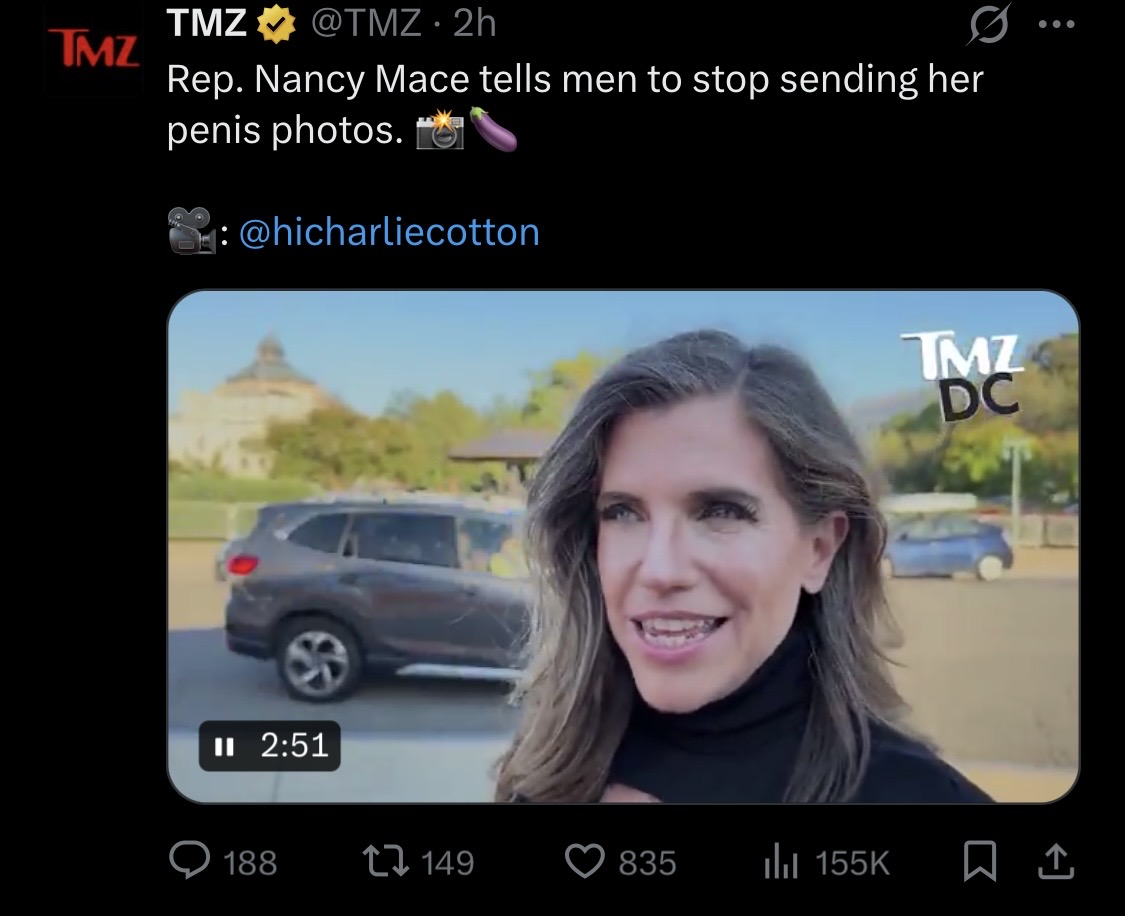Click the gold verified badge
The width and height of the screenshot is (1125, 916).
click(277, 25)
